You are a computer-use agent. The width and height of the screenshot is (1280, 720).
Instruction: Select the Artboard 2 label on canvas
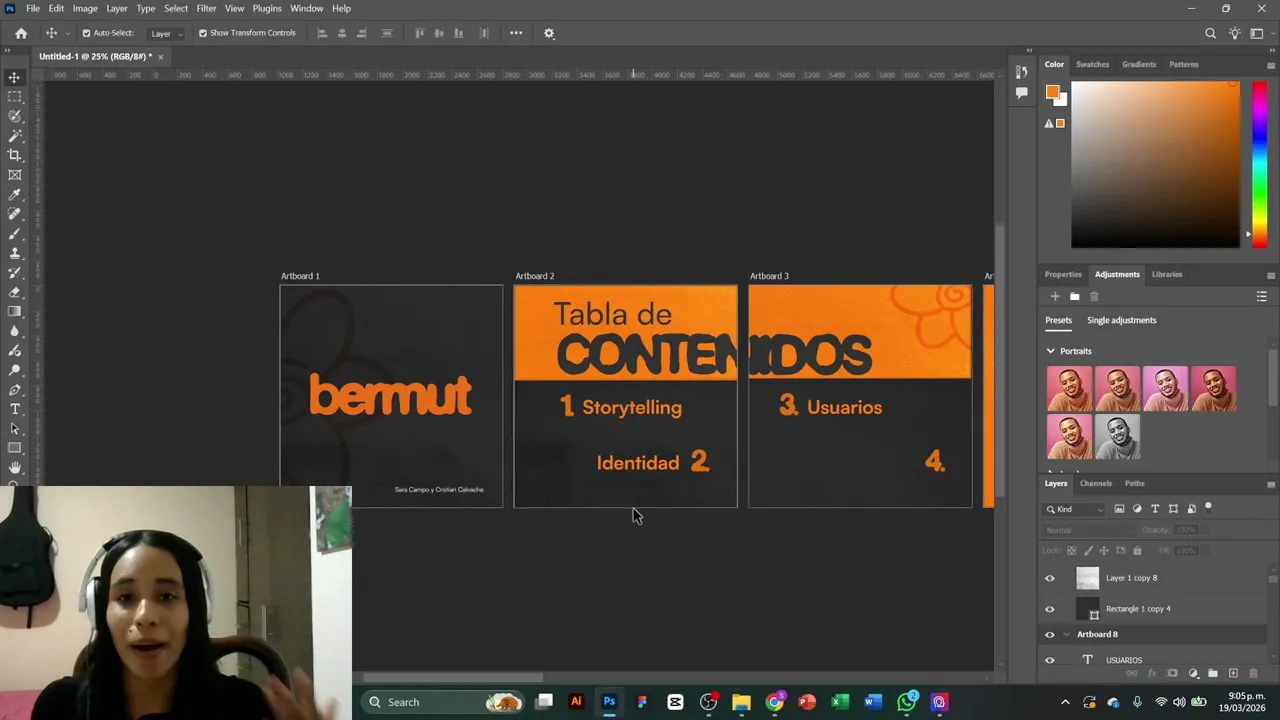[534, 276]
